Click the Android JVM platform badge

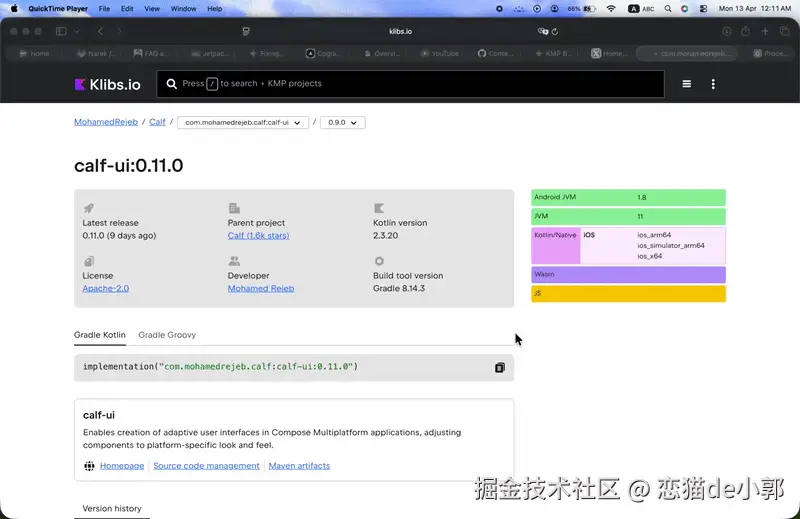point(628,197)
